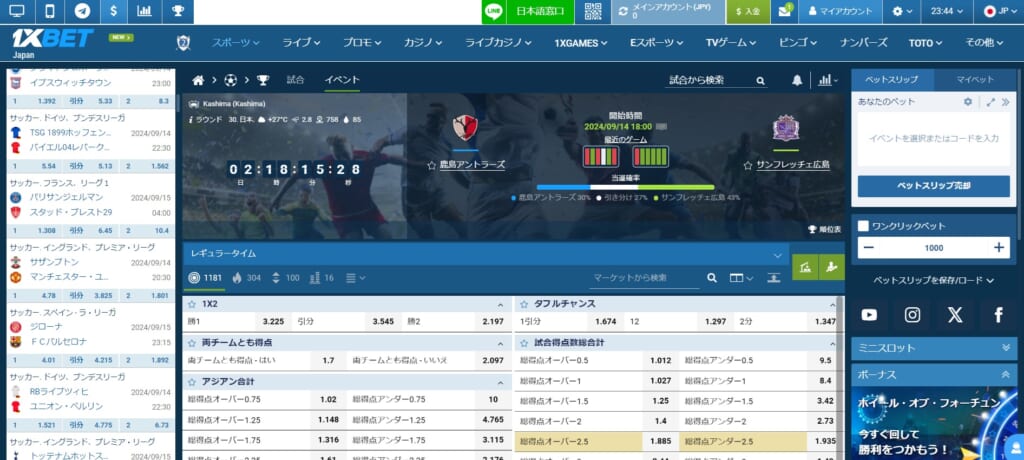Expand bet slip with diagonal arrows icon
This screenshot has width=1024, height=460.
click(x=991, y=102)
